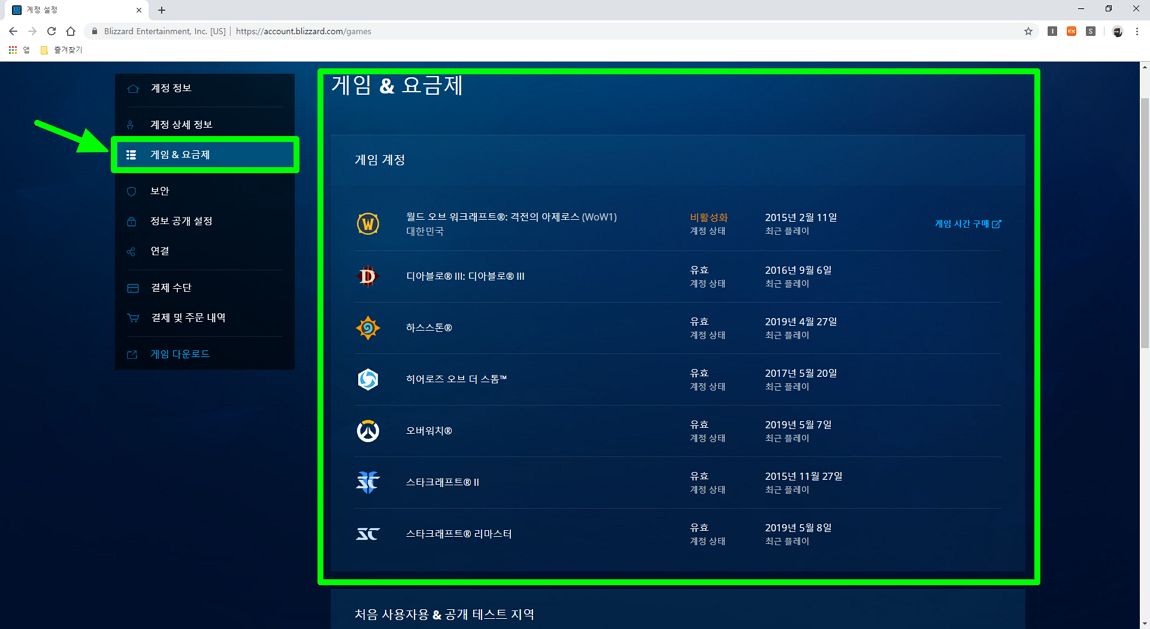Click the external link icon beside 게임 다운로드
Viewport: 1150px width, 629px height.
[x=132, y=355]
